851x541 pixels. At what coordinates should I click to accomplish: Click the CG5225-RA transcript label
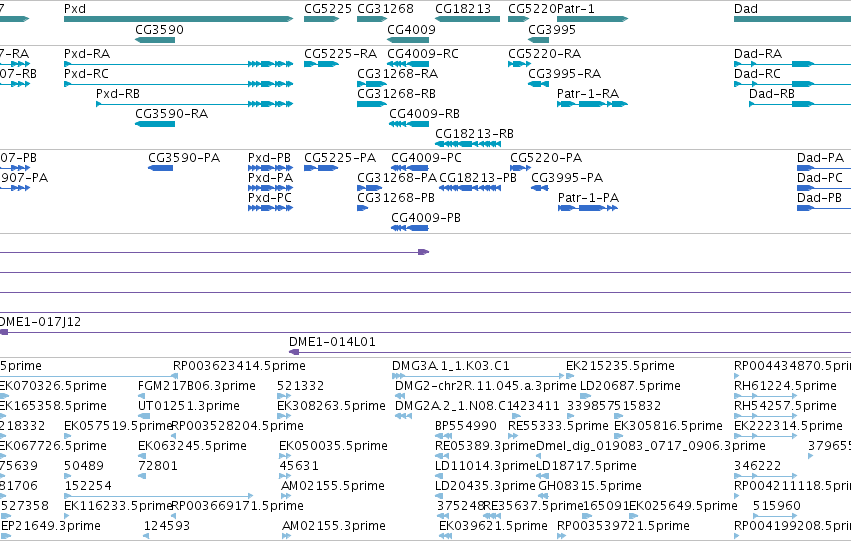tap(340, 54)
